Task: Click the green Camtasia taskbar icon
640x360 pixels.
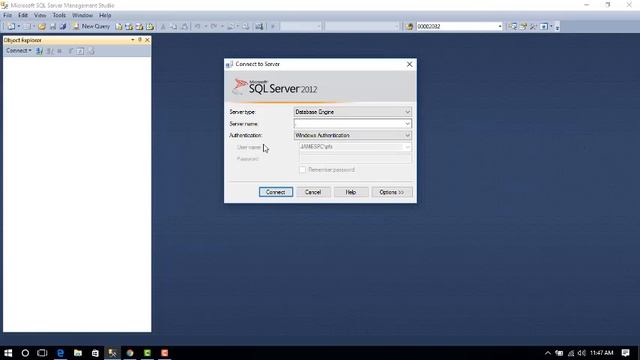Action: click(x=147, y=353)
